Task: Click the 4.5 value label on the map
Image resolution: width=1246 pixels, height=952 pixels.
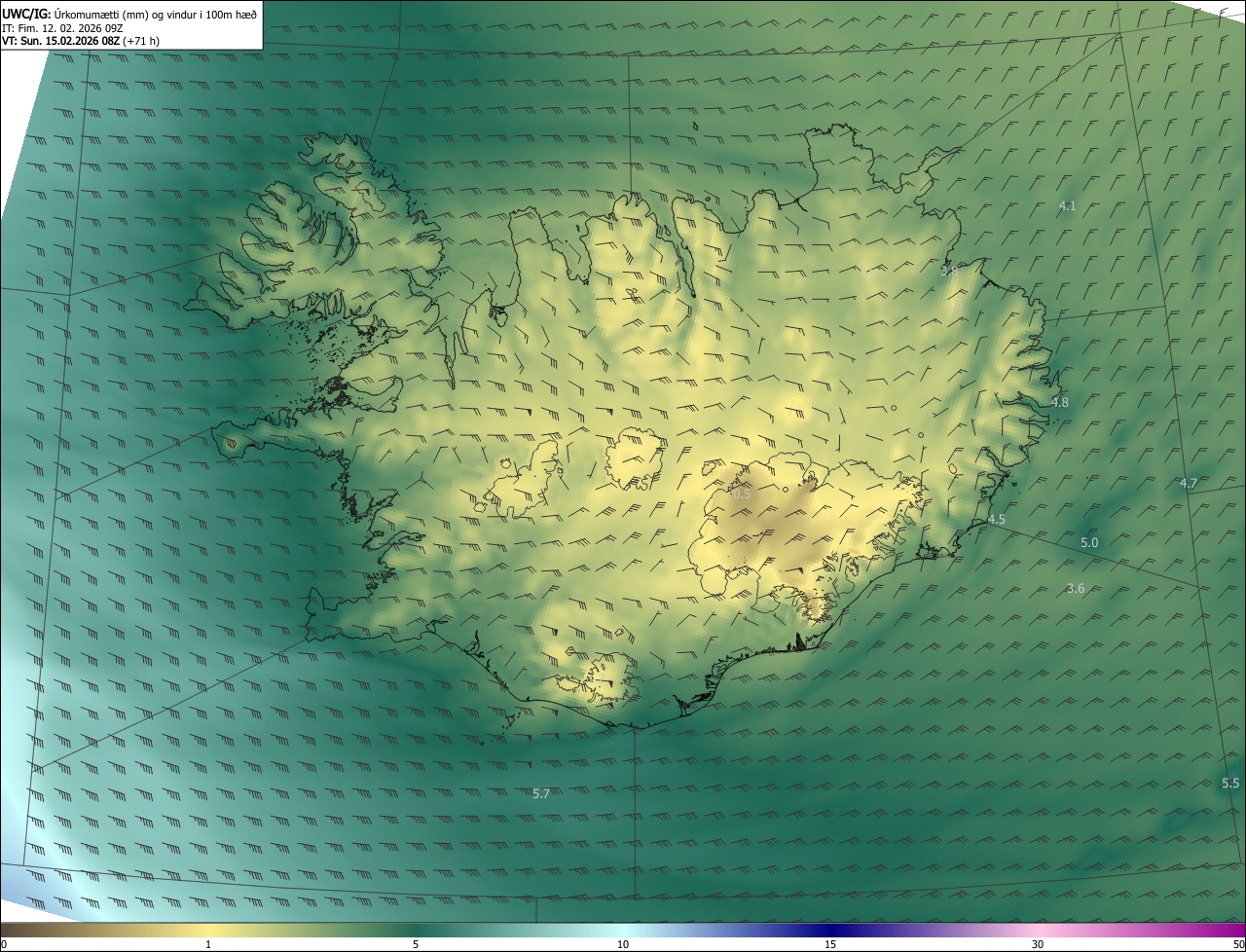Action: [996, 520]
